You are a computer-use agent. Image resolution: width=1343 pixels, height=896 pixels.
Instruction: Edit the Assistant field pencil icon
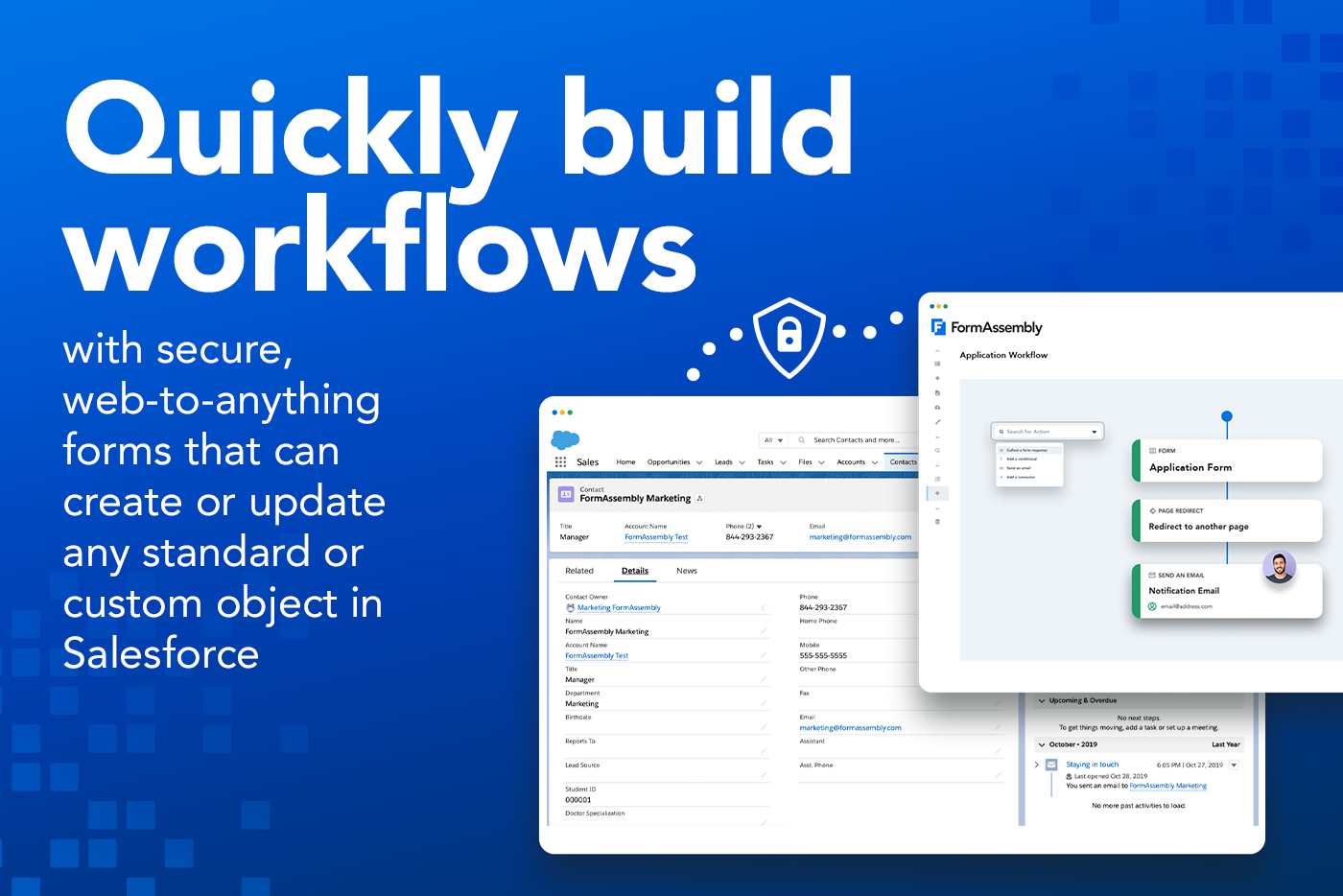(998, 751)
